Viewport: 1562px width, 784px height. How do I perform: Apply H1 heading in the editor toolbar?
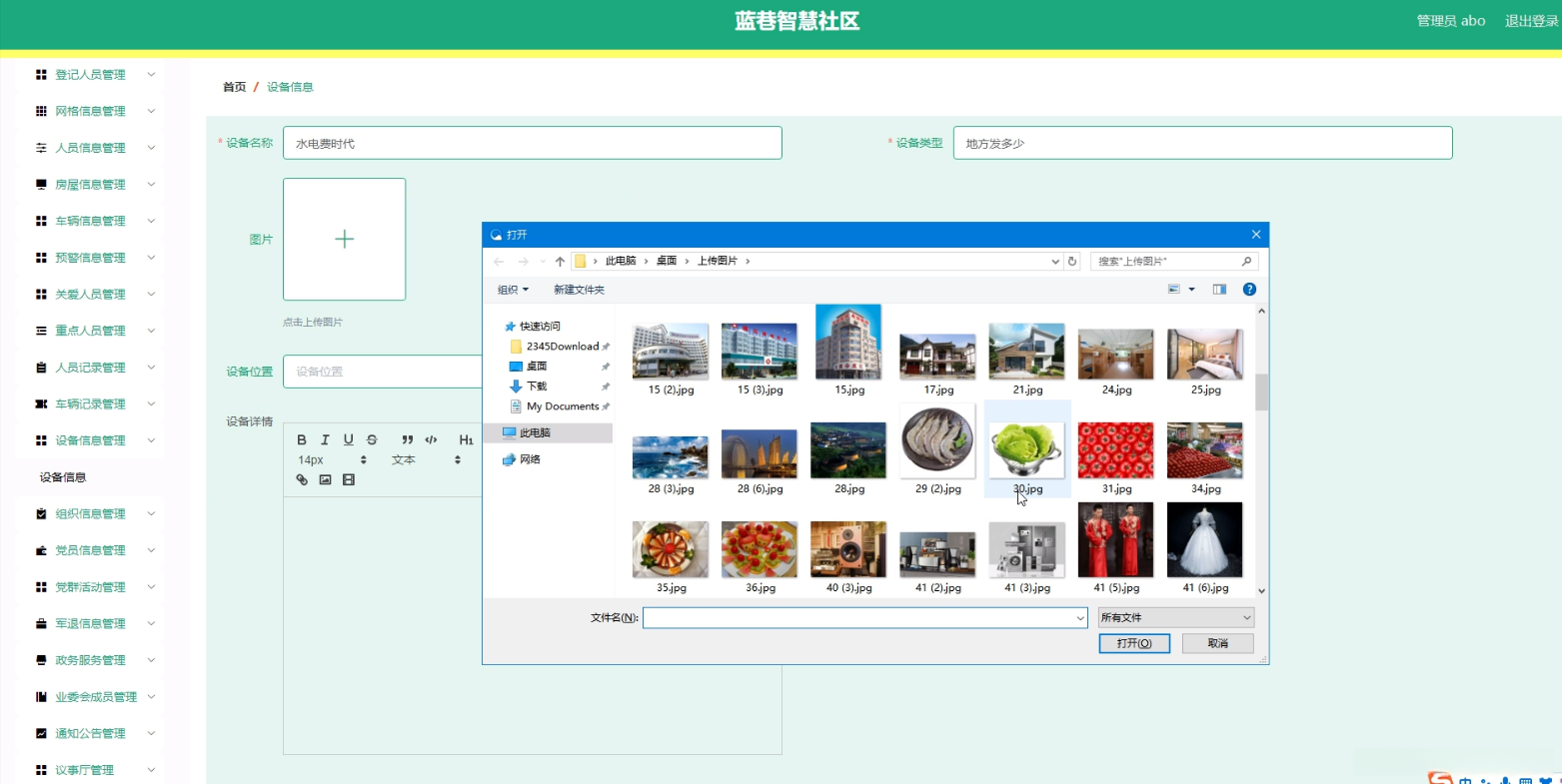click(x=466, y=439)
